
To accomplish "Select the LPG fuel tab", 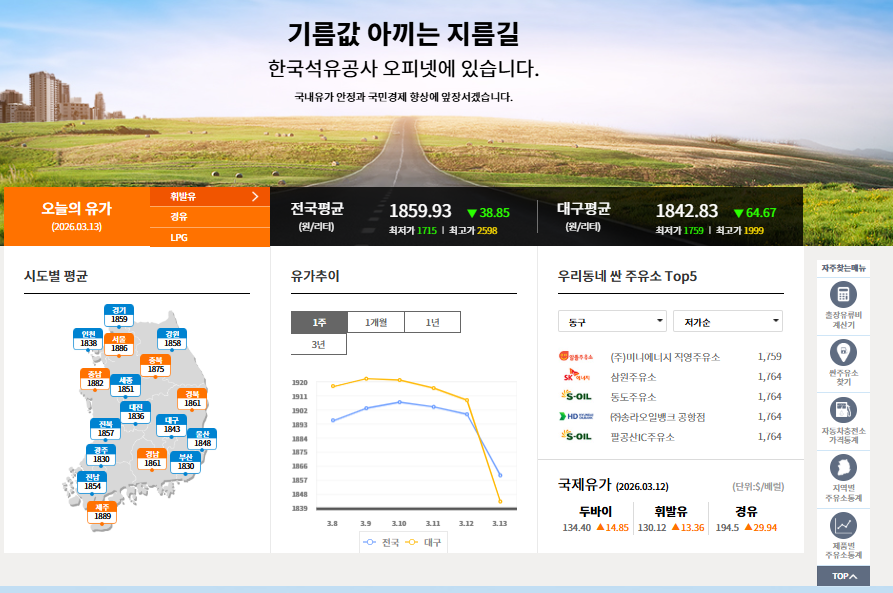I will (210, 238).
